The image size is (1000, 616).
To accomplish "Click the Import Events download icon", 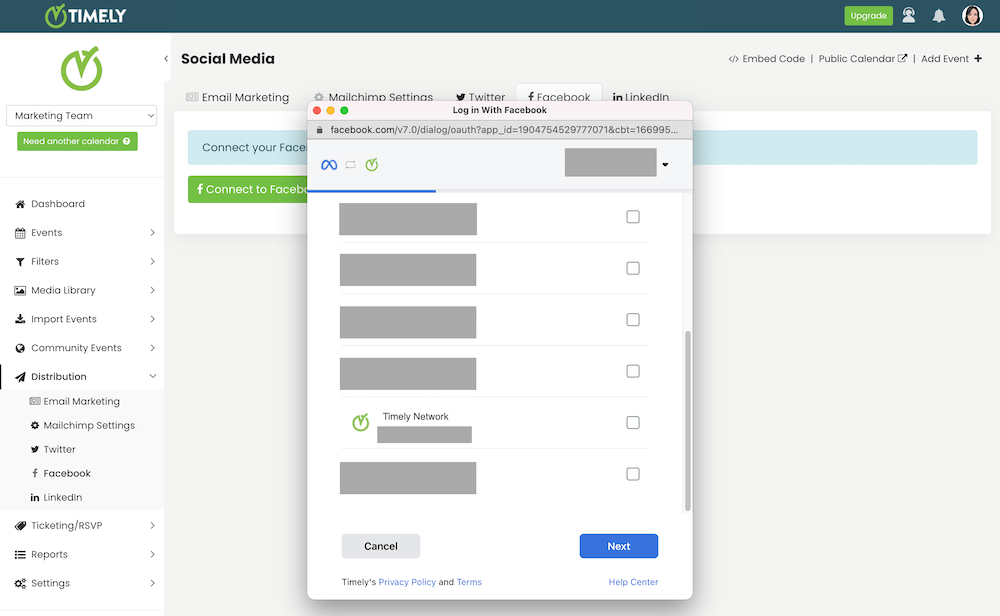I will coord(20,319).
